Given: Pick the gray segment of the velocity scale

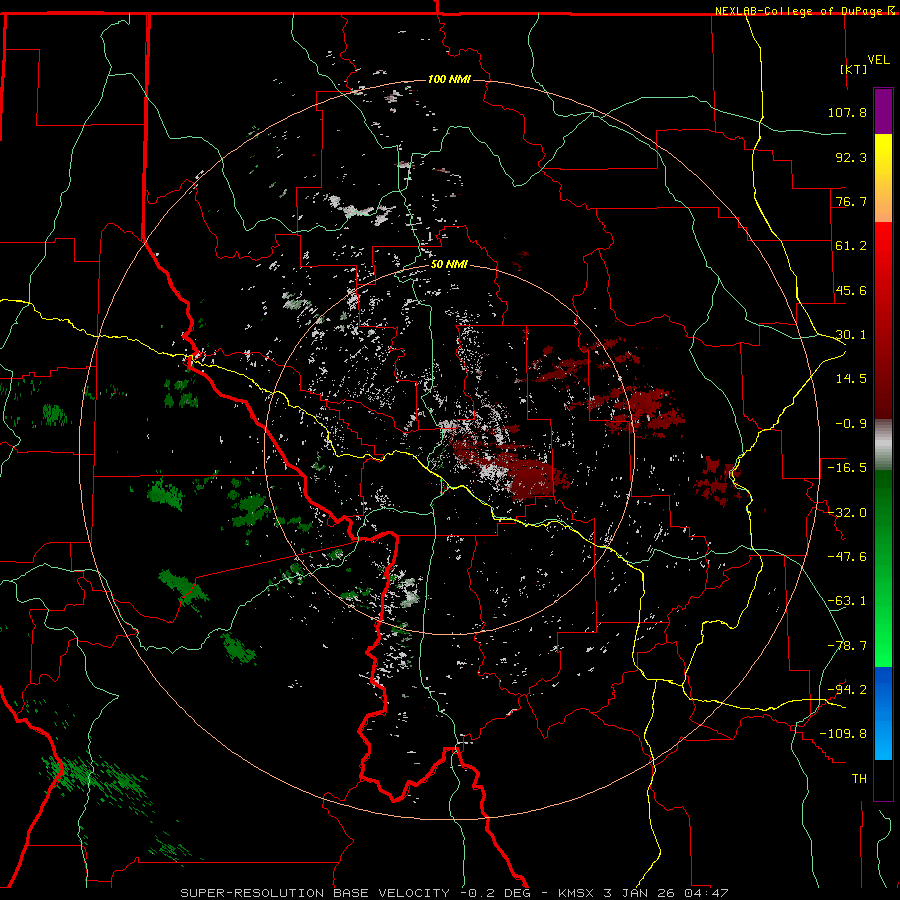Looking at the screenshot, I should [x=883, y=445].
